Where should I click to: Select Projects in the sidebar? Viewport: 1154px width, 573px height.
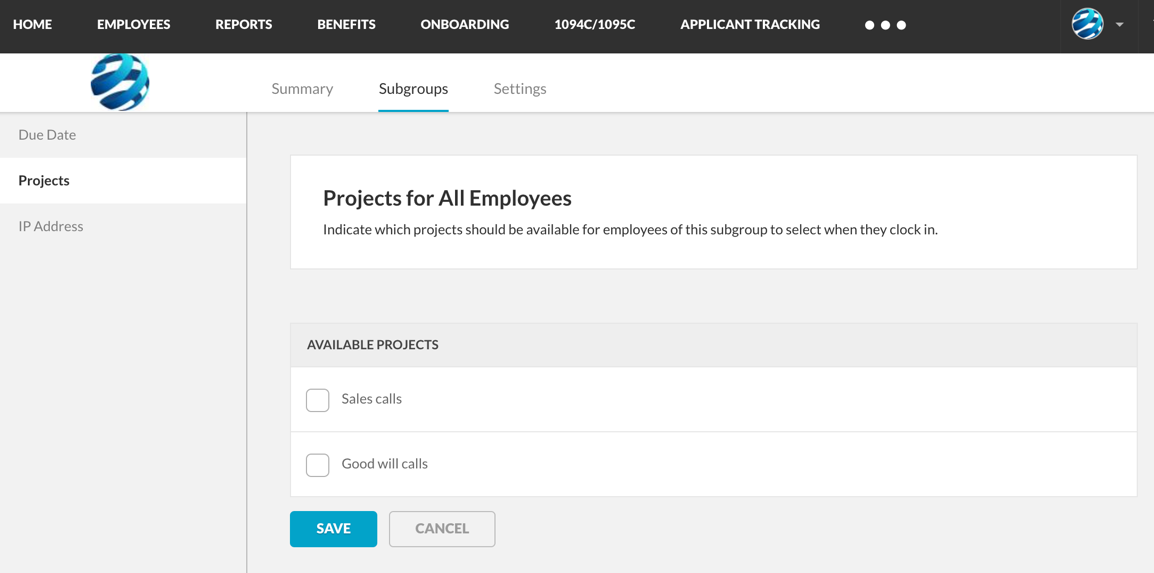pyautogui.click(x=123, y=181)
